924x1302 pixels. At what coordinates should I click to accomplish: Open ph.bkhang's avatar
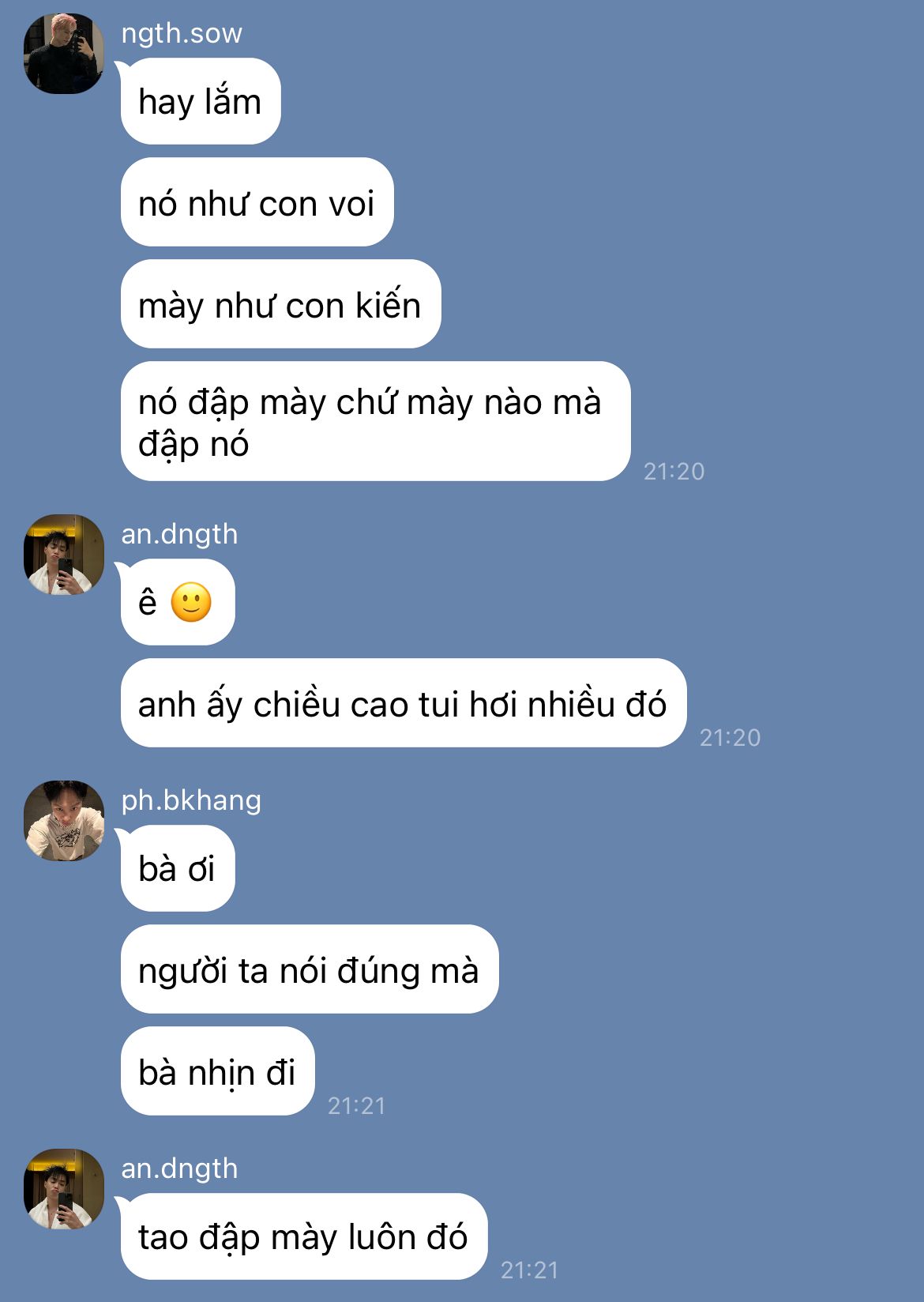[64, 821]
